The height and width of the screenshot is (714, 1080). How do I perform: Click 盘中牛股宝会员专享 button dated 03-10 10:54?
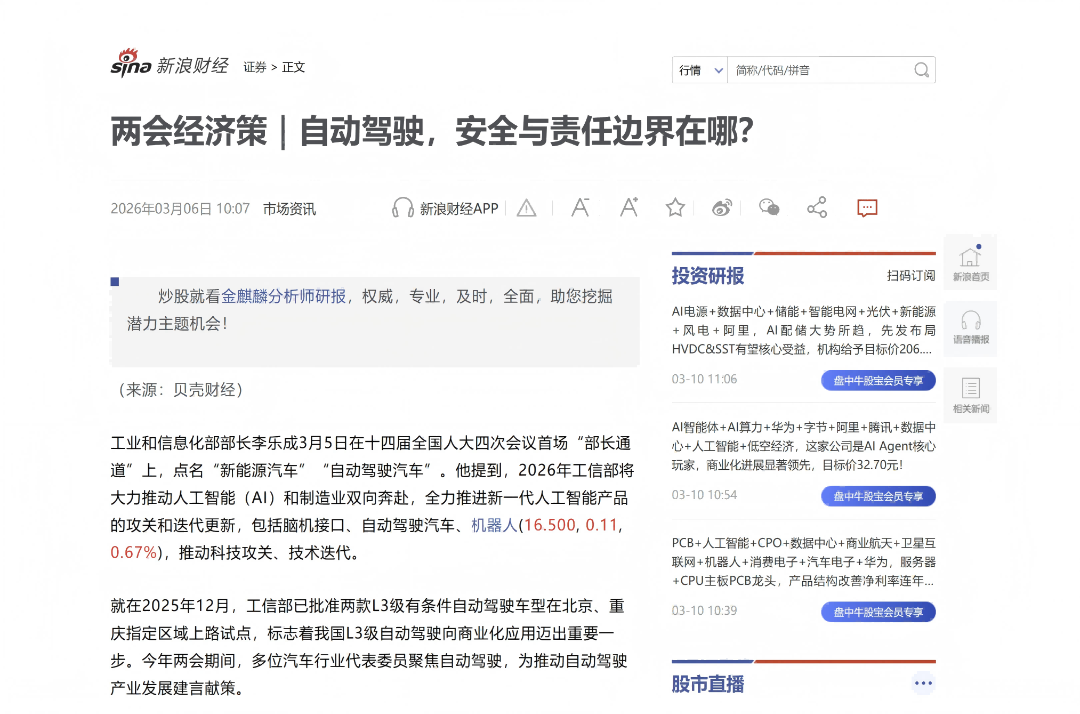(x=878, y=496)
